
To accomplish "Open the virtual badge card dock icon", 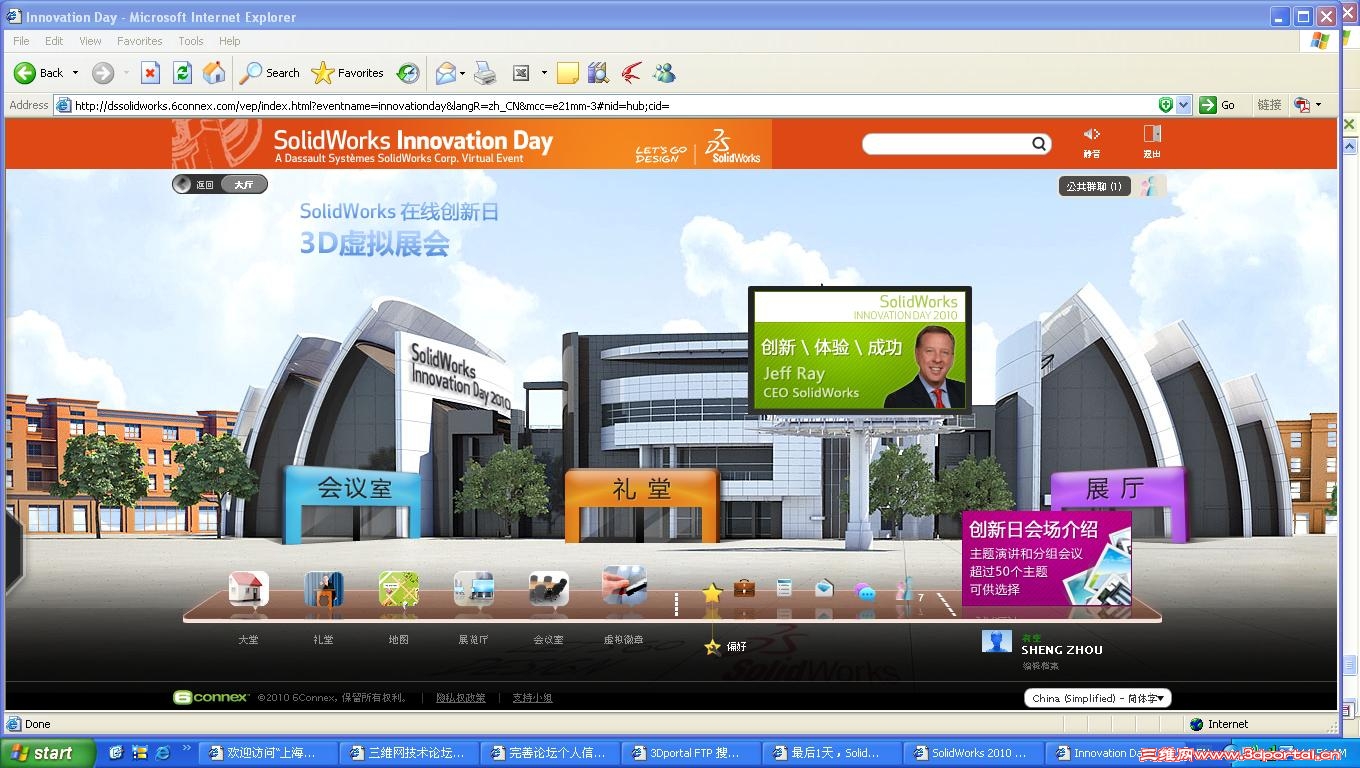I will coord(624,586).
